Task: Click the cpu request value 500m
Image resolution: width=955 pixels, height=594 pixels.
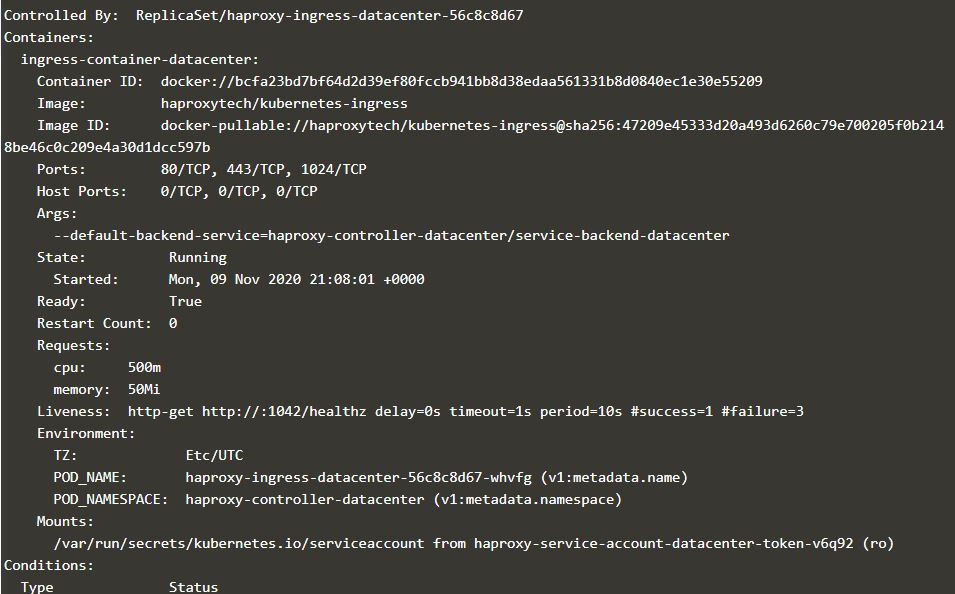Action: (144, 367)
